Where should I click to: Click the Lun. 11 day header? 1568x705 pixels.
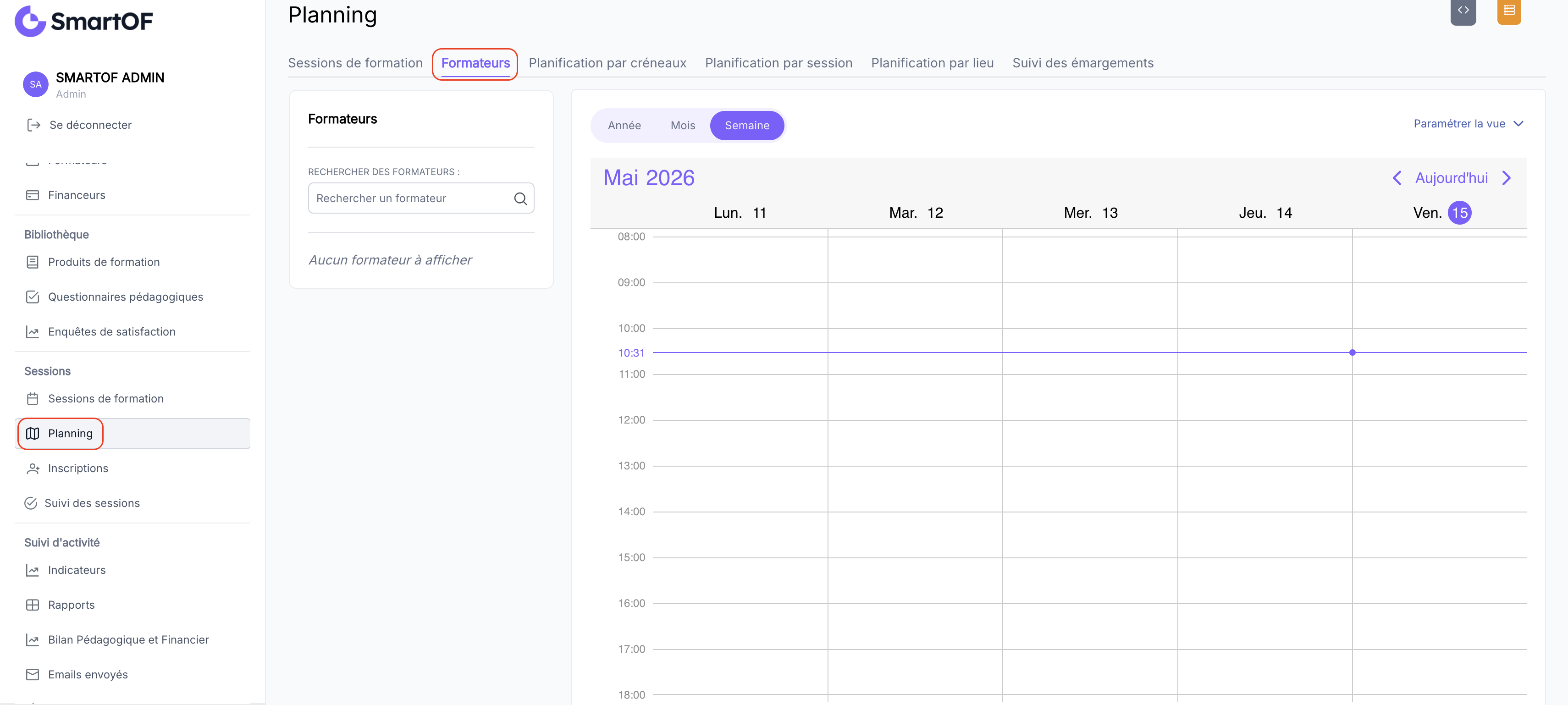pyautogui.click(x=740, y=213)
